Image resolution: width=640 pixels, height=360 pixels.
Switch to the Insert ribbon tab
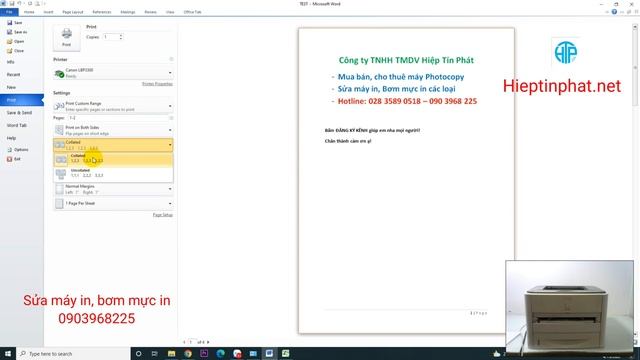click(48, 12)
